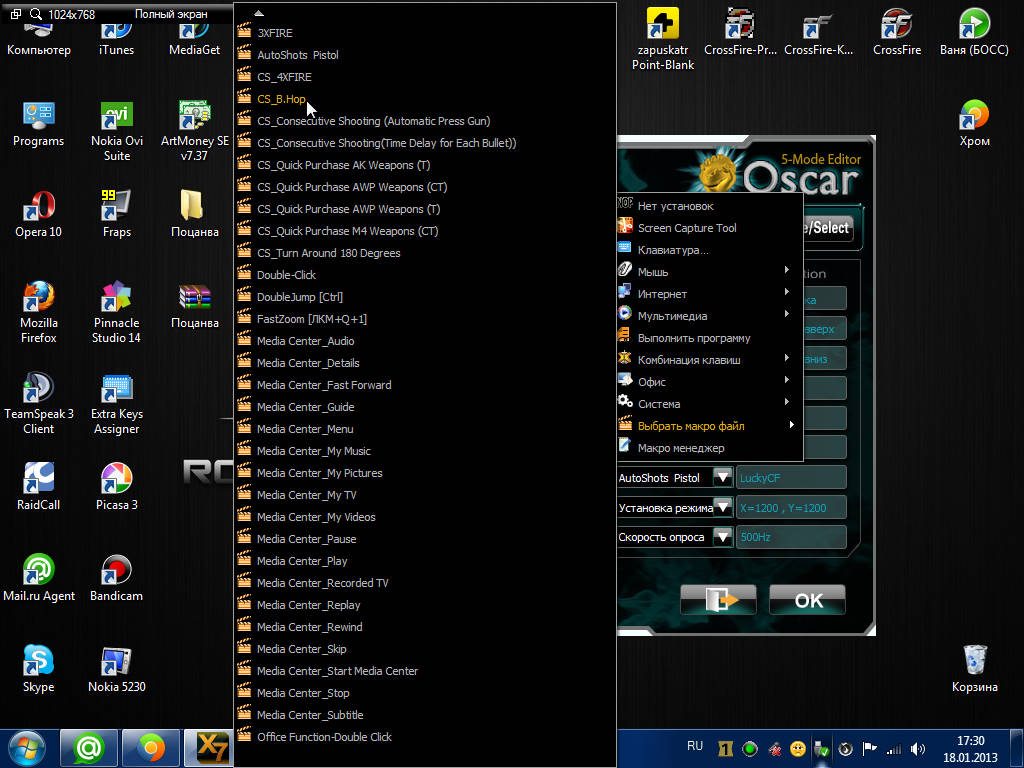Expand Выбрать макро файл submenu

point(709,426)
